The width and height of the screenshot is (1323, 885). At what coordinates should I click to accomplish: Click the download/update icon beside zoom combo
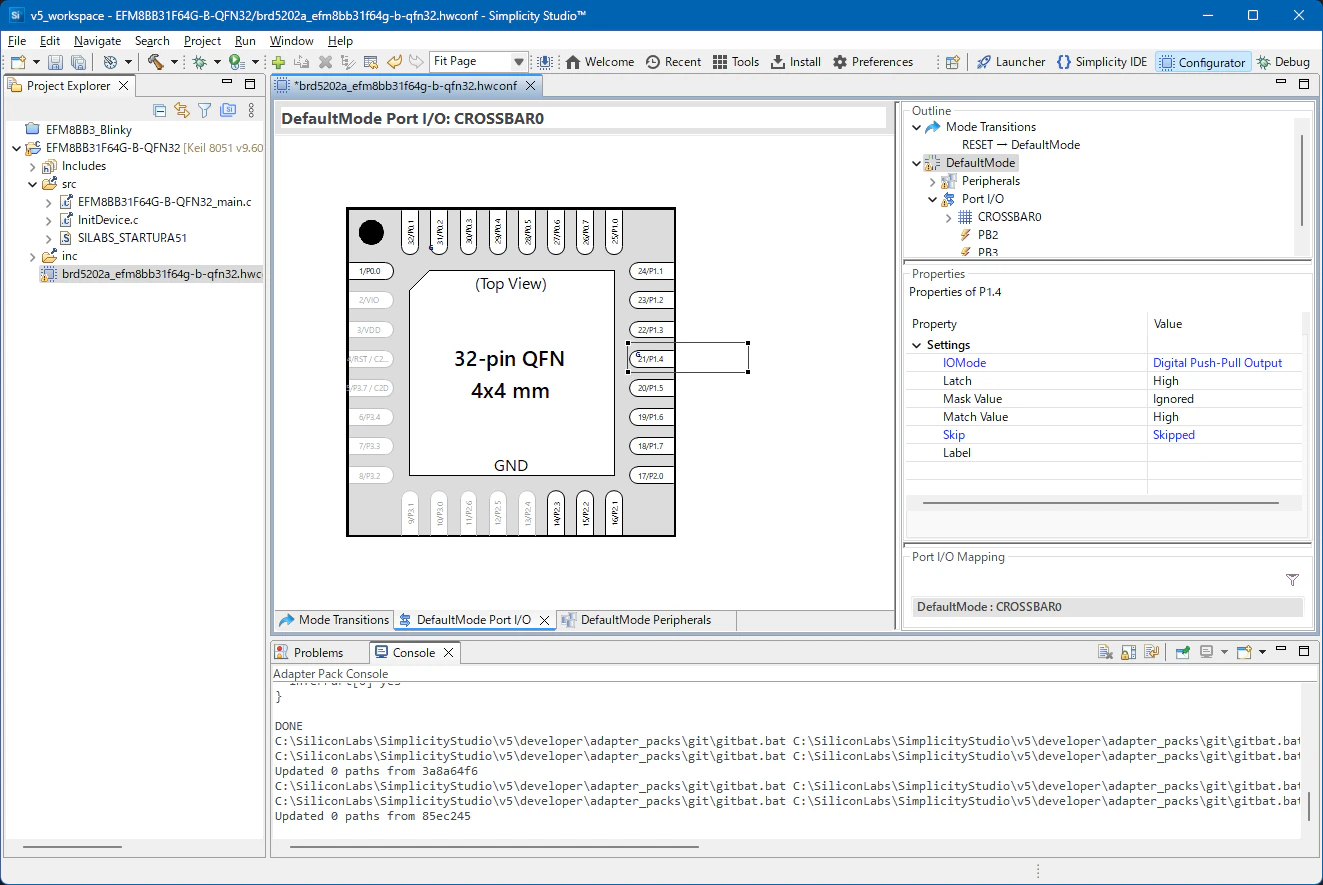tap(546, 62)
